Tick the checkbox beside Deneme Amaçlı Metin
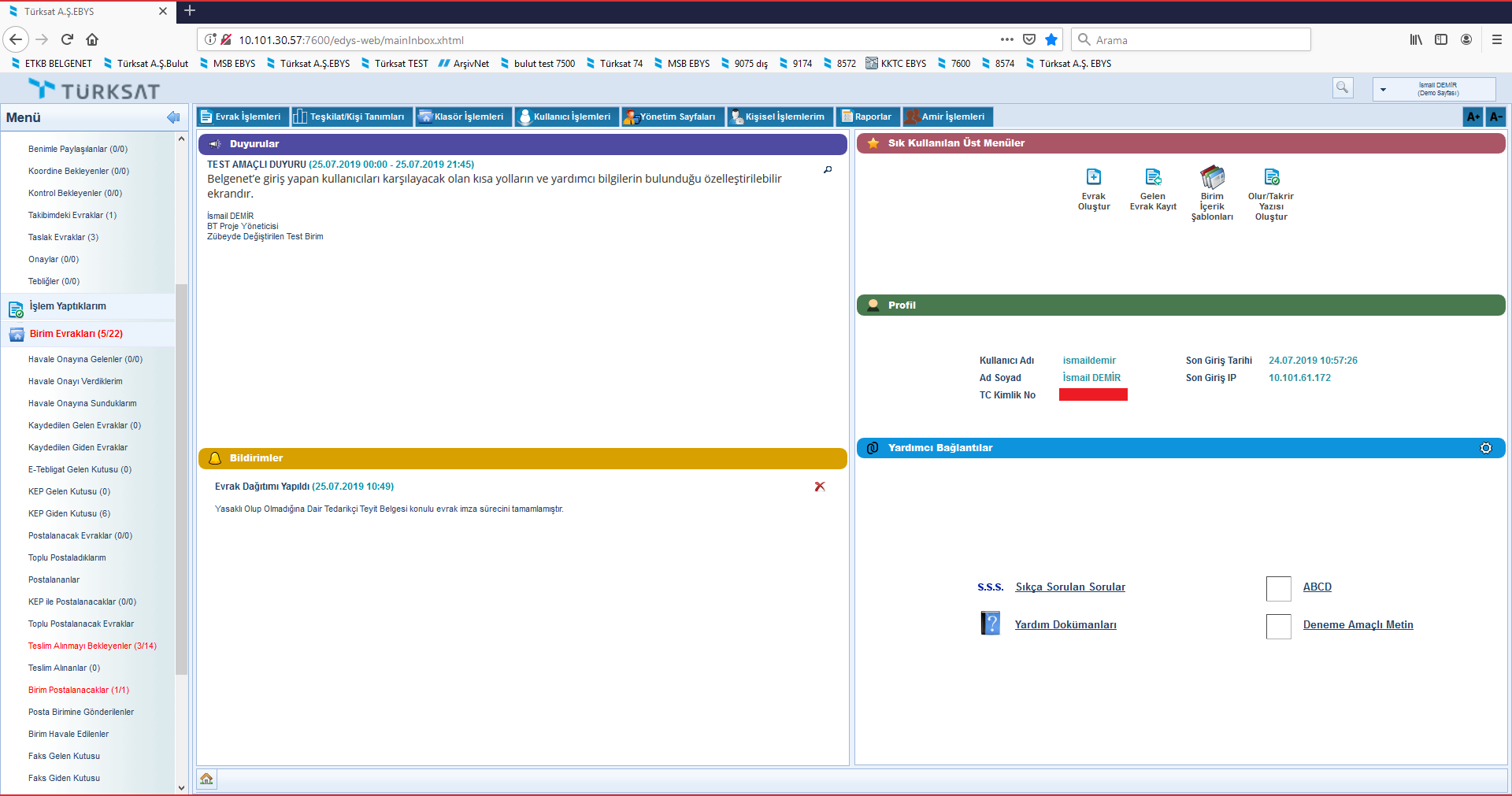The width and height of the screenshot is (1512, 796). pyautogui.click(x=1278, y=626)
